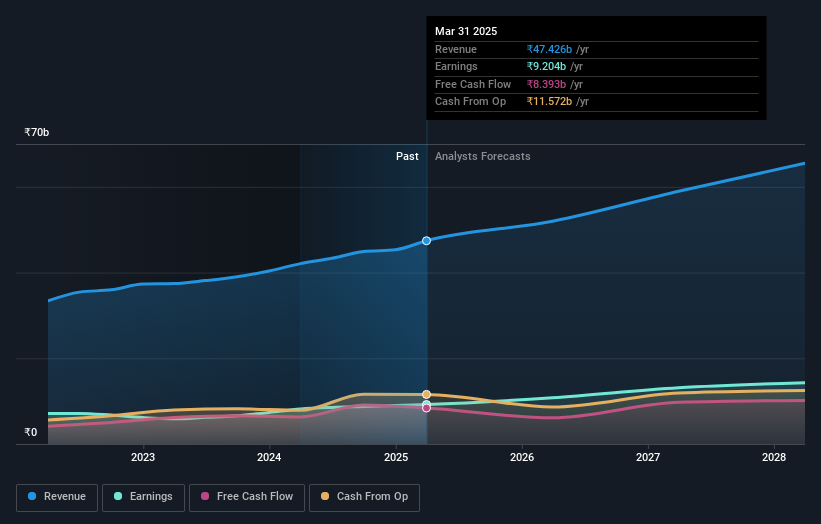This screenshot has height=524, width=821.
Task: Click the Earnings row label in tooltip
Action: (x=456, y=66)
